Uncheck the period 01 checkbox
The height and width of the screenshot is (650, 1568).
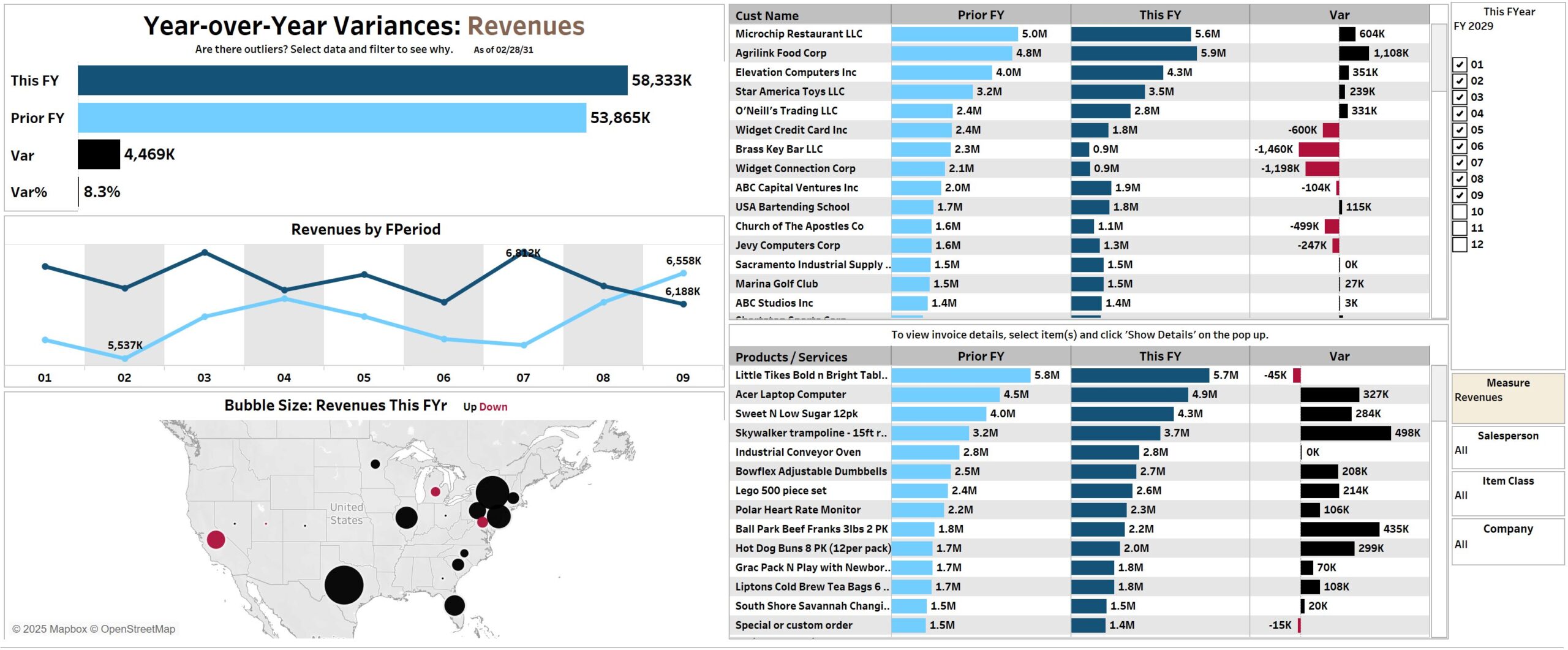point(1460,64)
